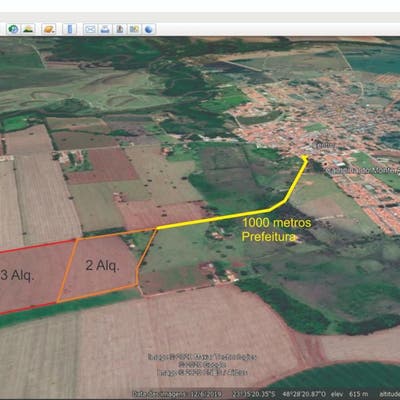The width and height of the screenshot is (400, 400).
Task: Click the yellow path endpoint marker in town
Action: tap(304, 157)
